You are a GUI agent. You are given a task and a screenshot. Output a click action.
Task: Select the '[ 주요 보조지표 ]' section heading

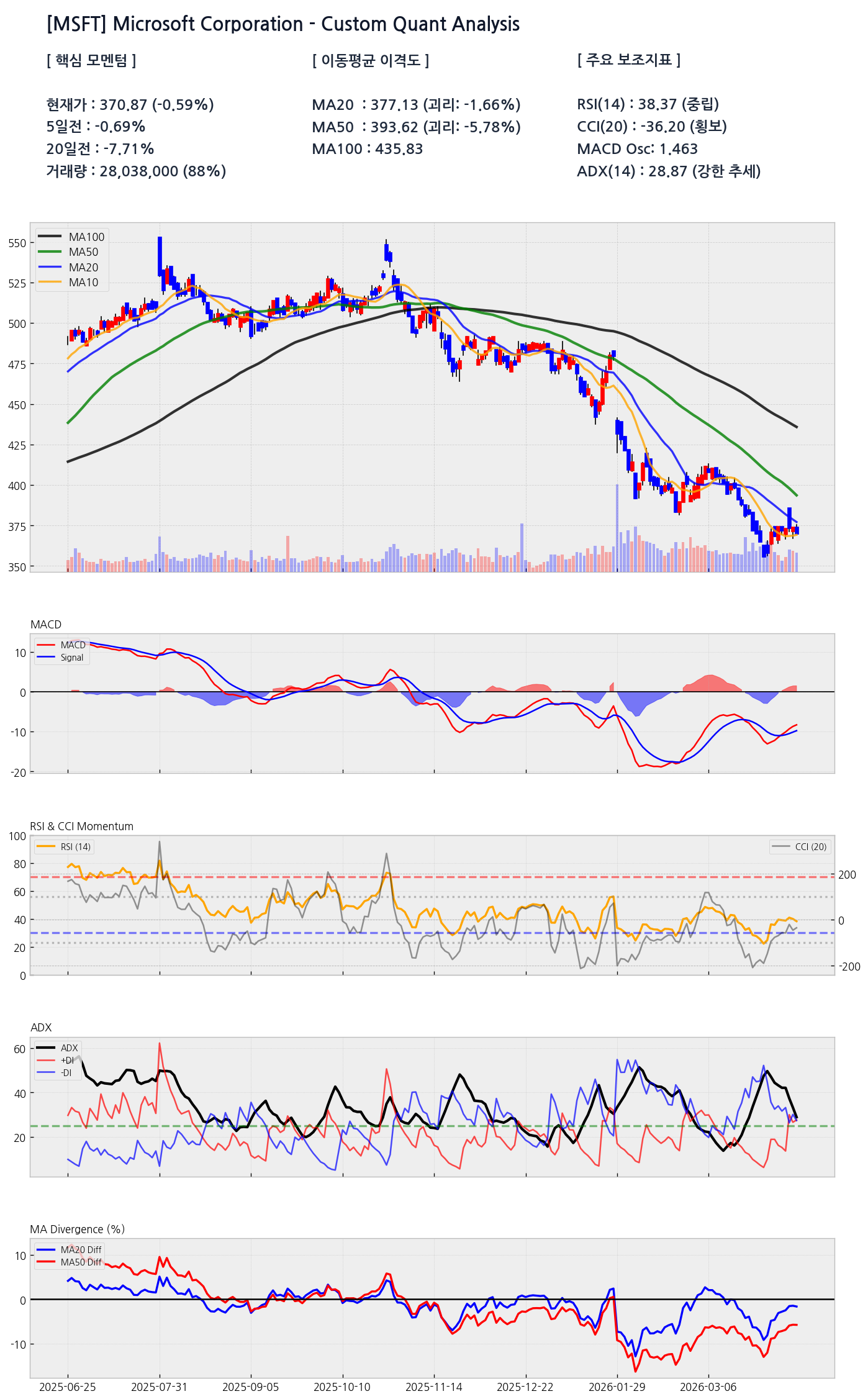tap(629, 60)
